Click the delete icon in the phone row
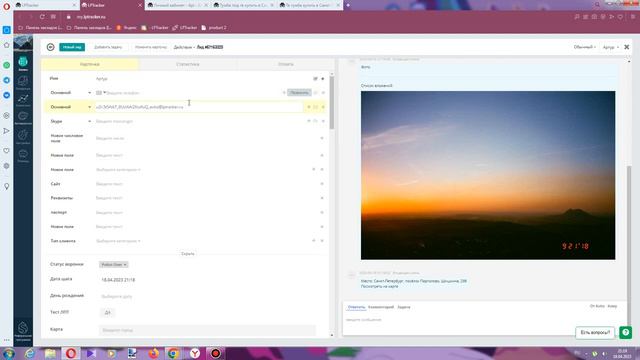The height and width of the screenshot is (360, 640). [323, 93]
